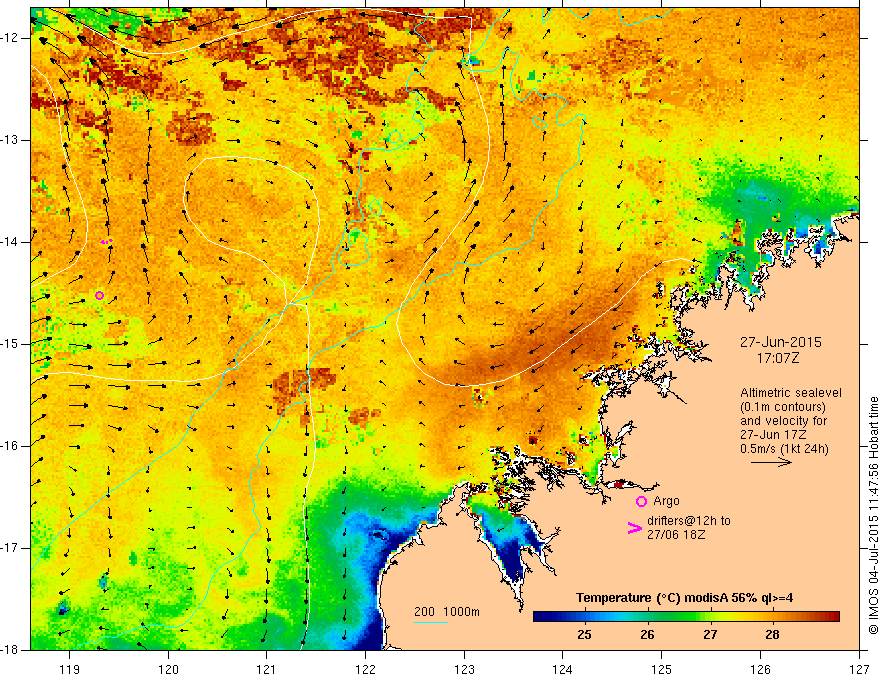Click the 120 longitude axis label
Screen dimensions: 880x680
pos(168,669)
